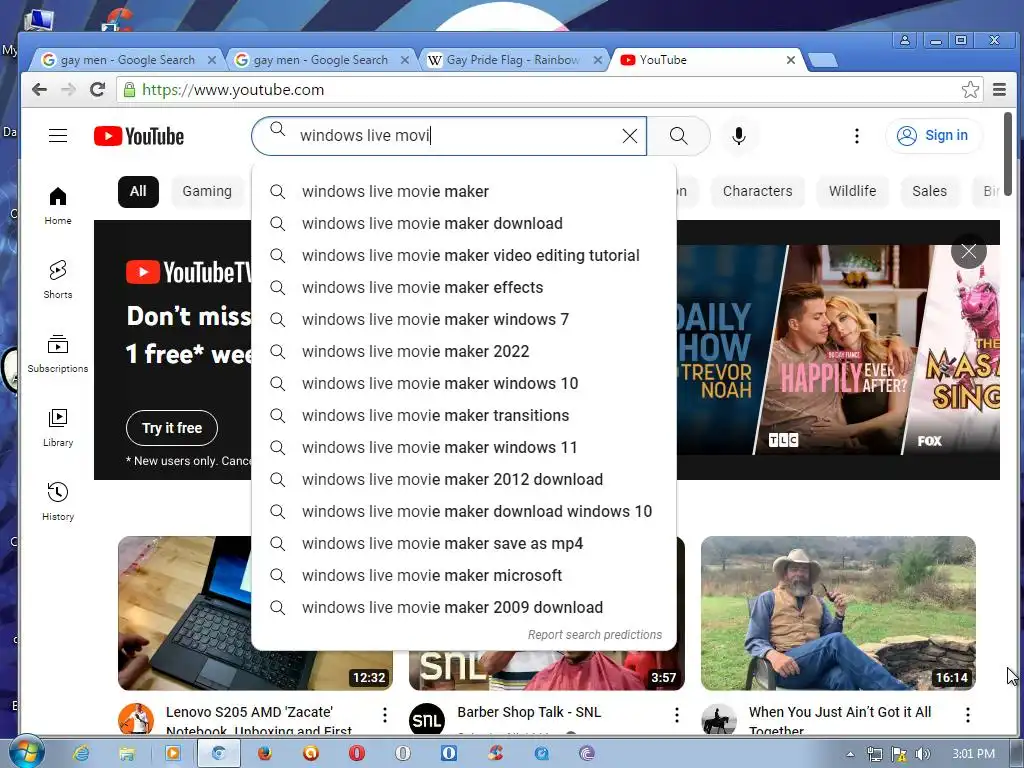
Task: Select 'windows live movie maker 2012 download'
Action: pyautogui.click(x=464, y=479)
